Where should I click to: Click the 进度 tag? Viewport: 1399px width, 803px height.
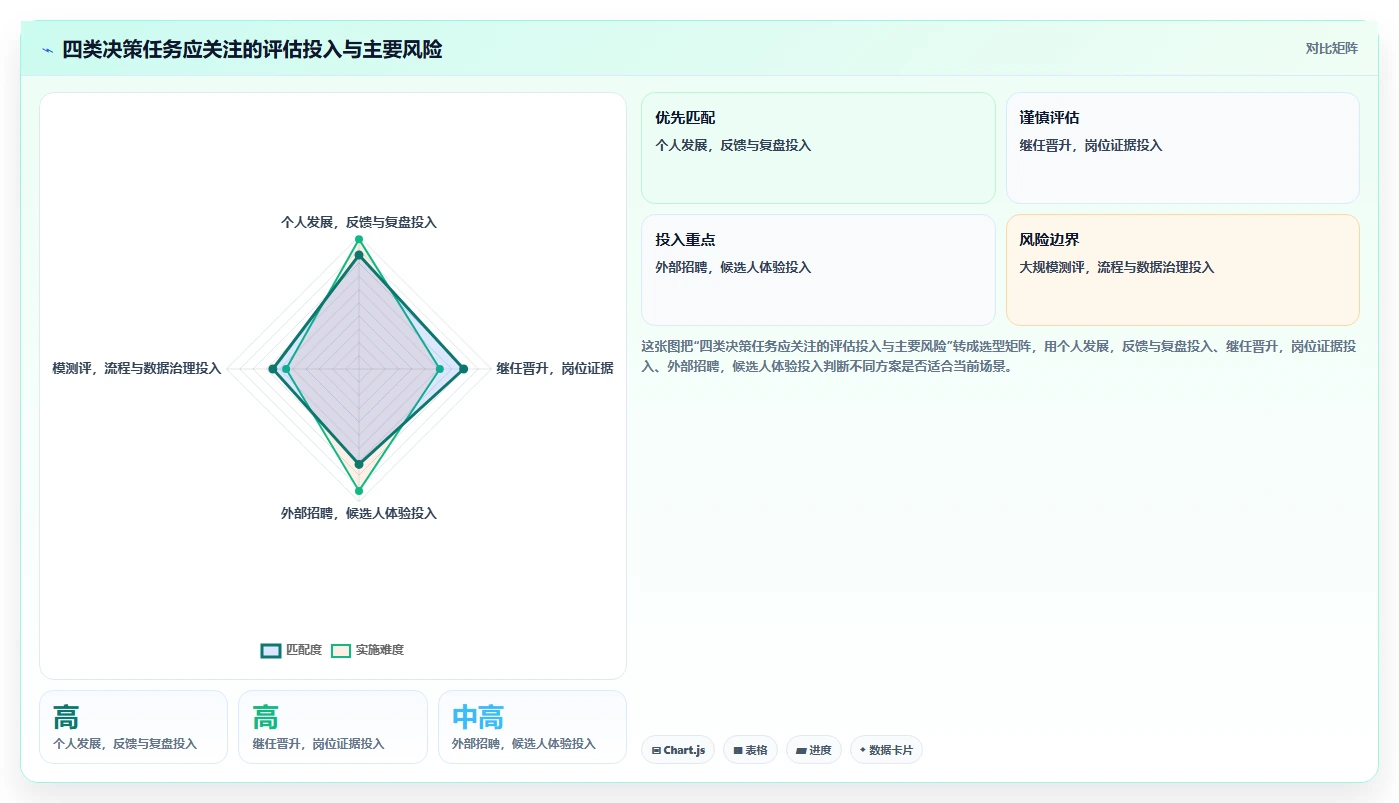pyautogui.click(x=814, y=750)
